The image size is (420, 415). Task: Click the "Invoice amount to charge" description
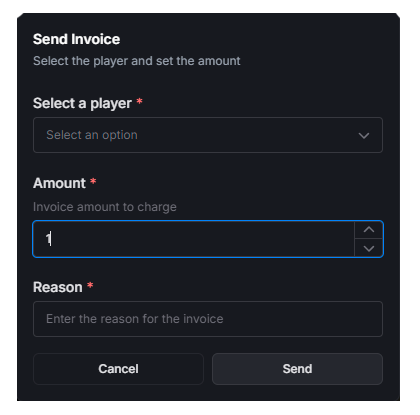click(x=105, y=207)
